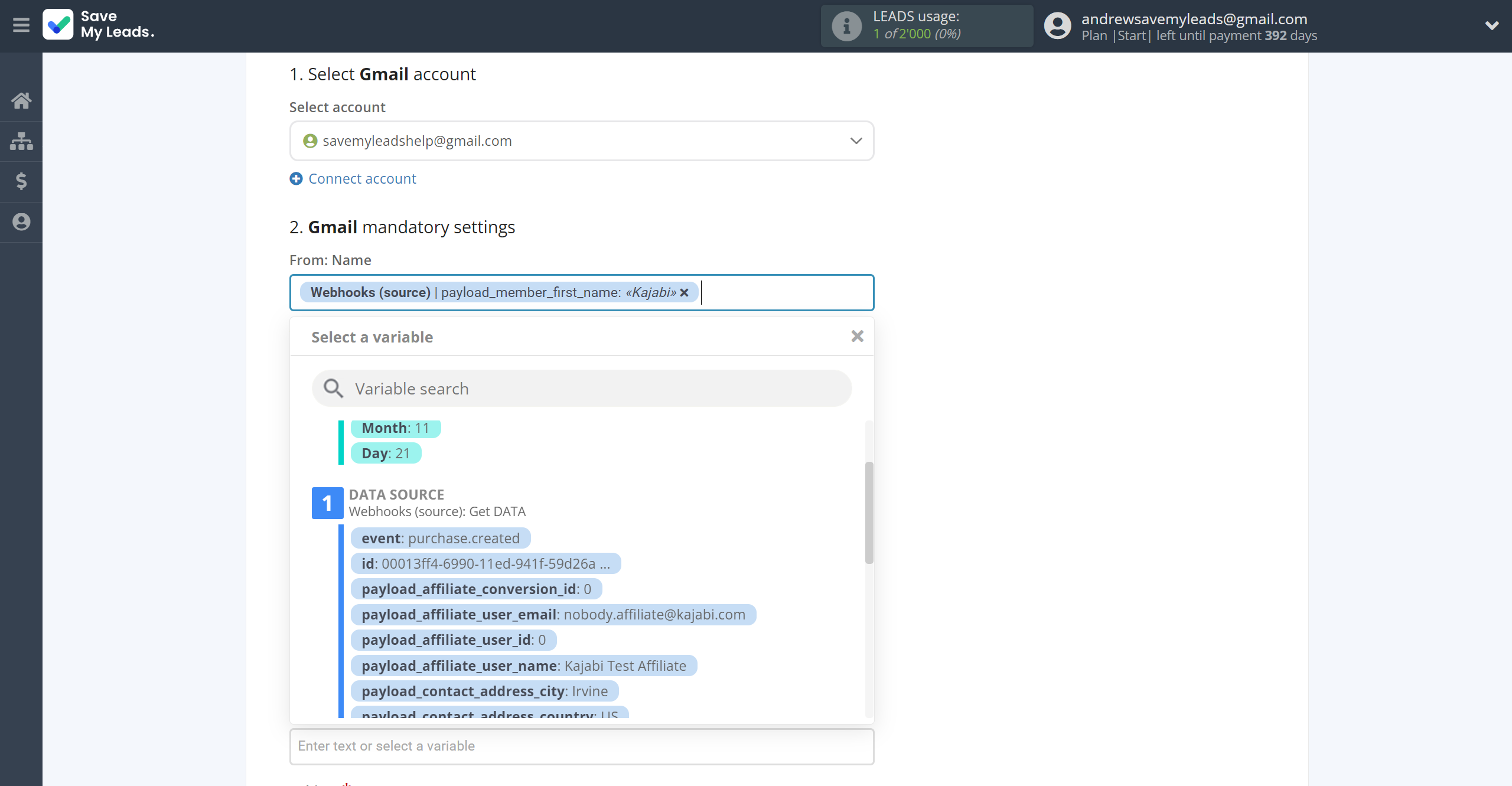Open the Select account dropdown
The image size is (1512, 786).
coord(582,141)
